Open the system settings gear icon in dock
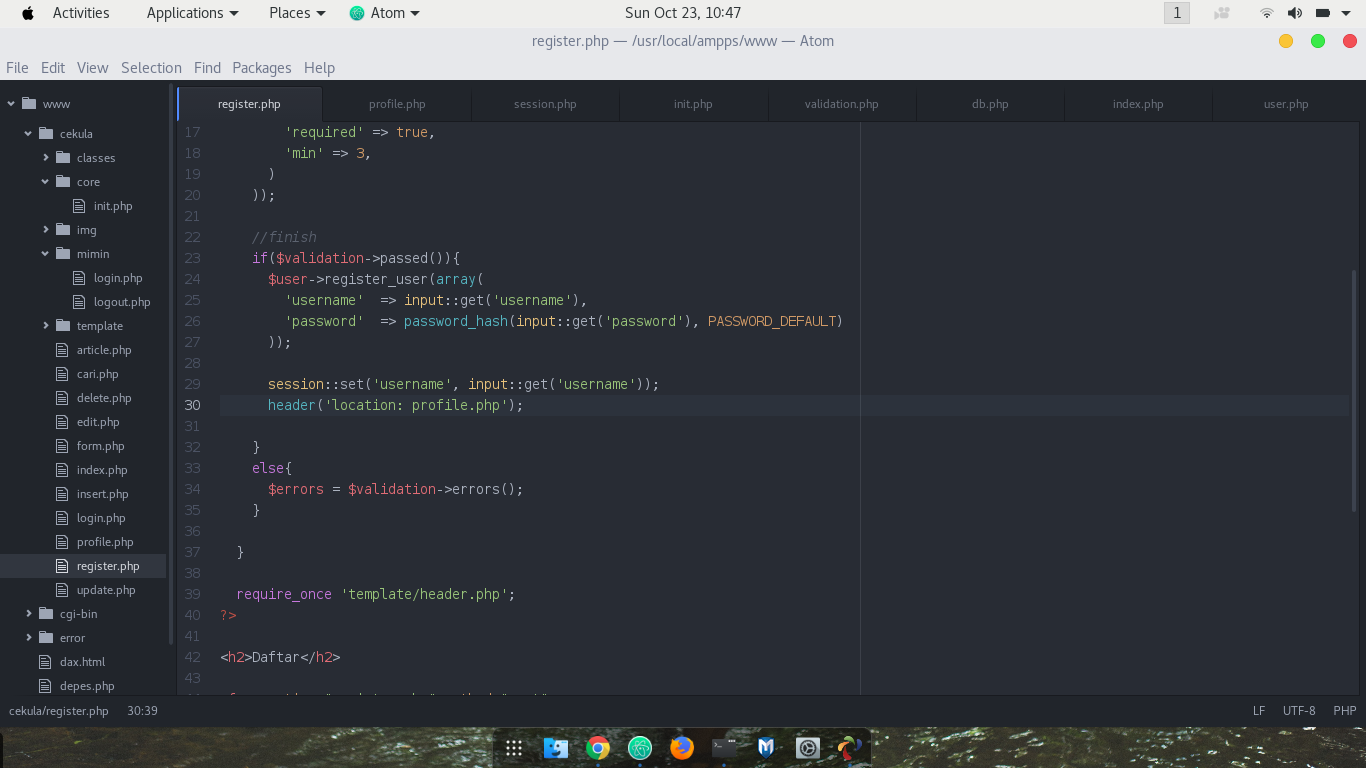 [808, 748]
